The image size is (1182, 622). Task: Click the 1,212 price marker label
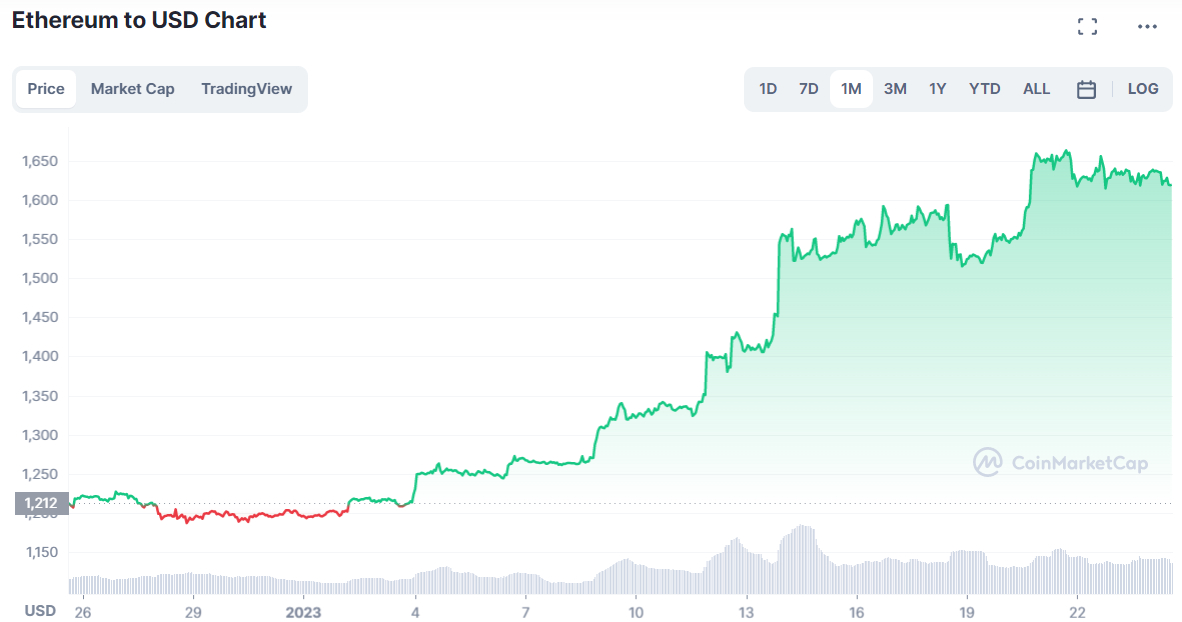[x=42, y=504]
